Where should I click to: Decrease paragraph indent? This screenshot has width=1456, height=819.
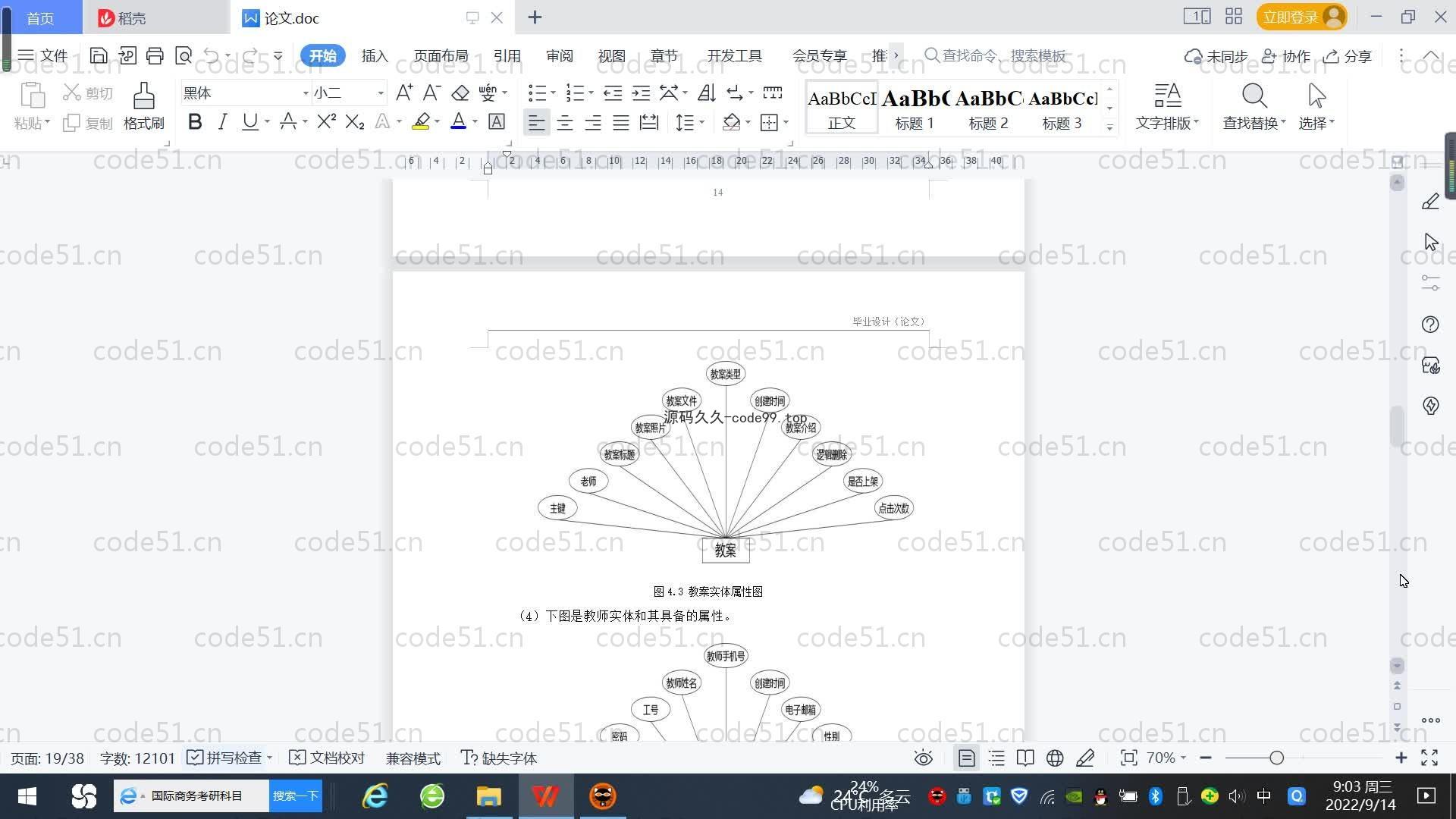click(x=613, y=93)
